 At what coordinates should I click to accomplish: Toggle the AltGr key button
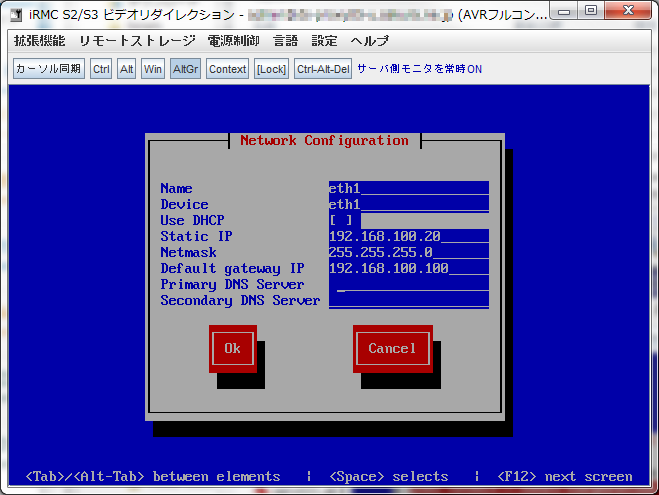pos(185,69)
